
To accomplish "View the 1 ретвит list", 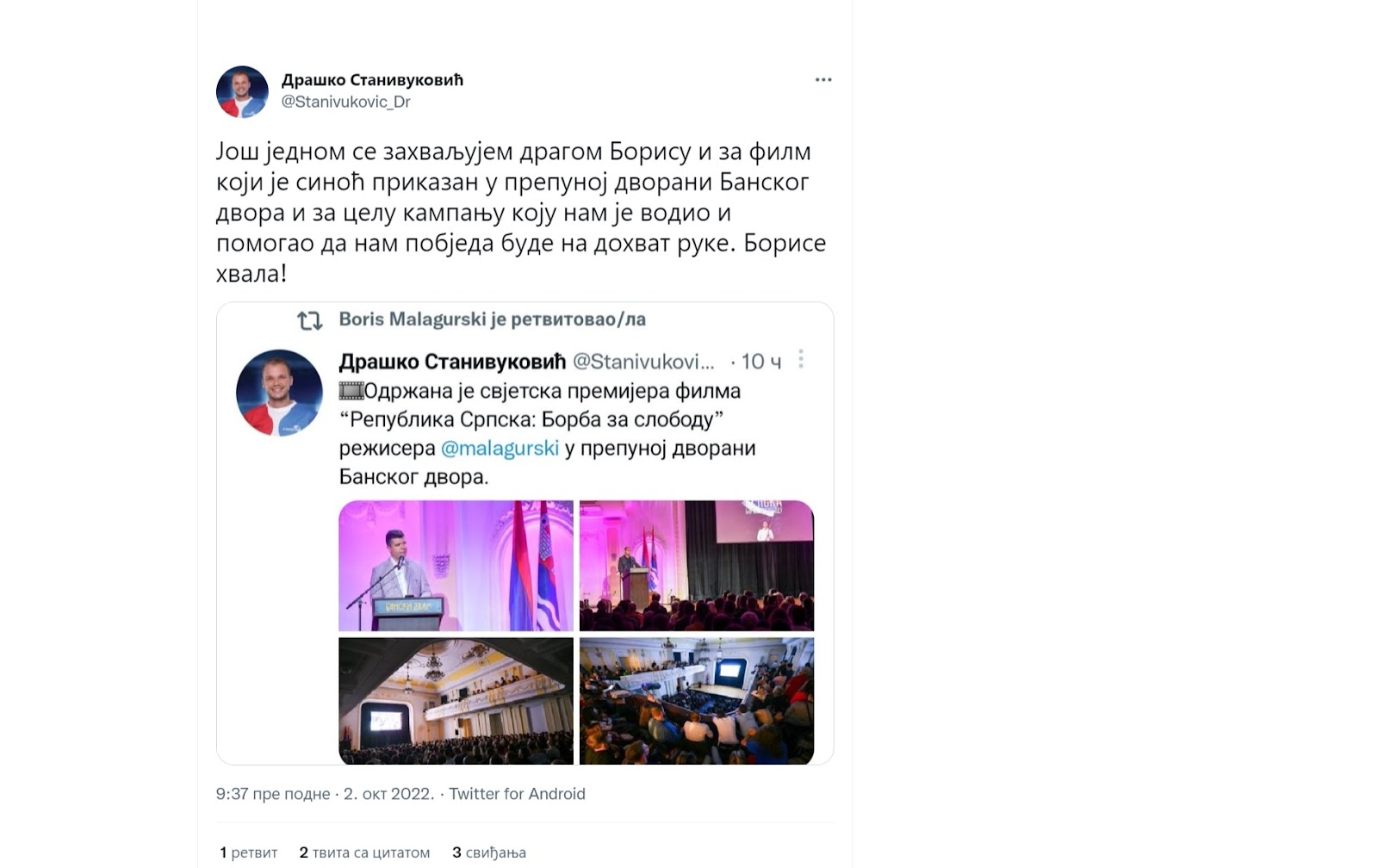I will pos(248,852).
